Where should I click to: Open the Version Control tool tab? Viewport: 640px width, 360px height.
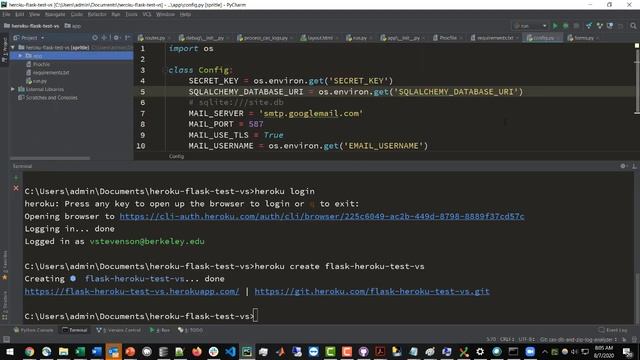[x=118, y=330]
